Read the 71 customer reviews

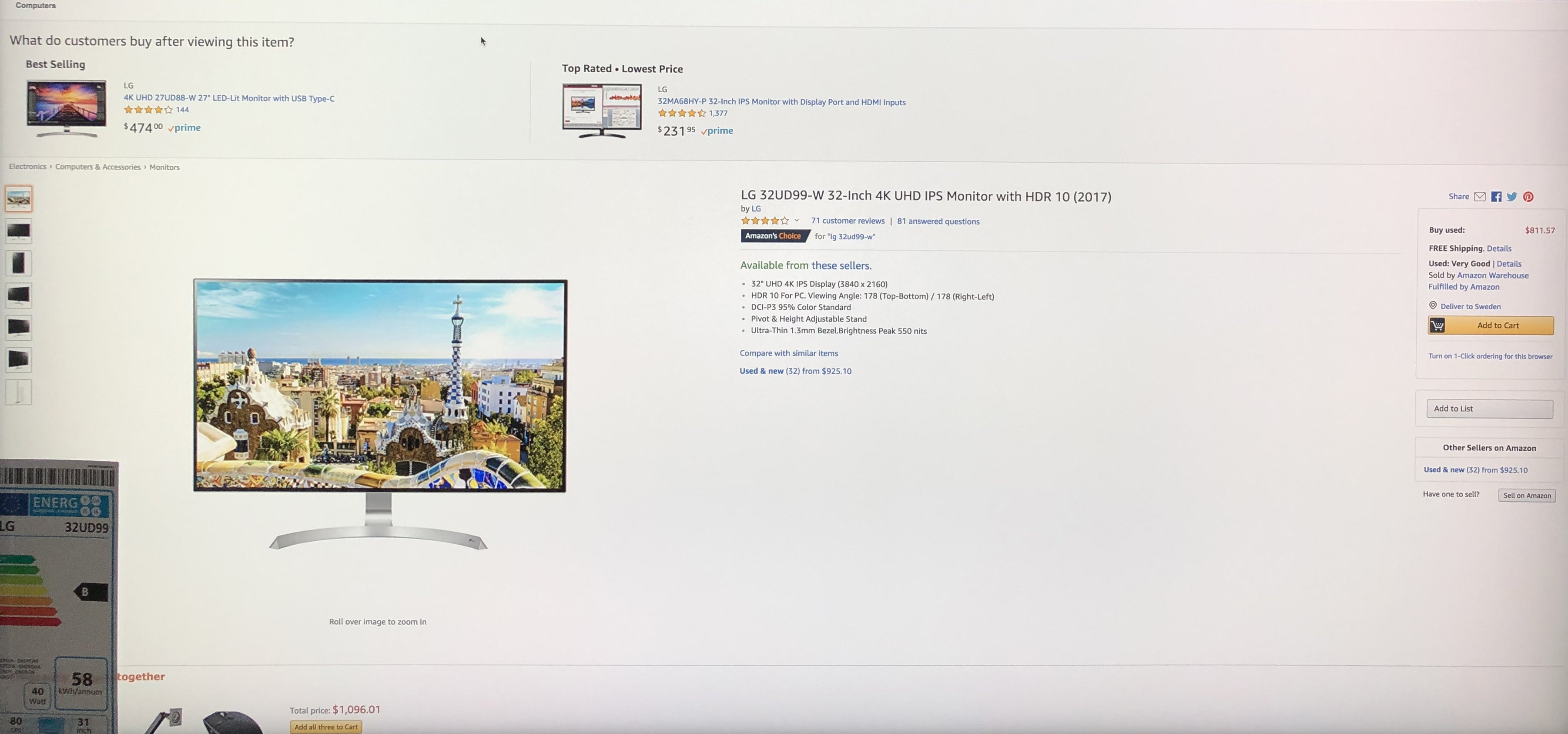pyautogui.click(x=848, y=221)
